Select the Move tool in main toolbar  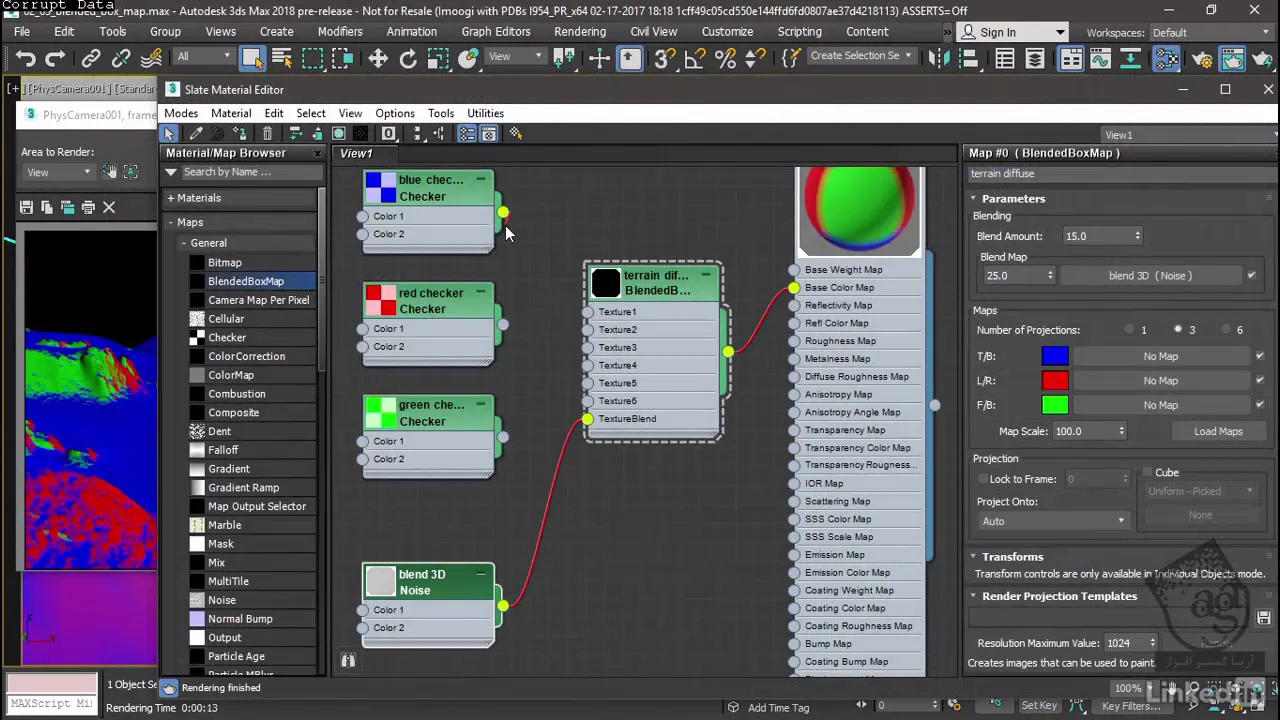click(378, 59)
